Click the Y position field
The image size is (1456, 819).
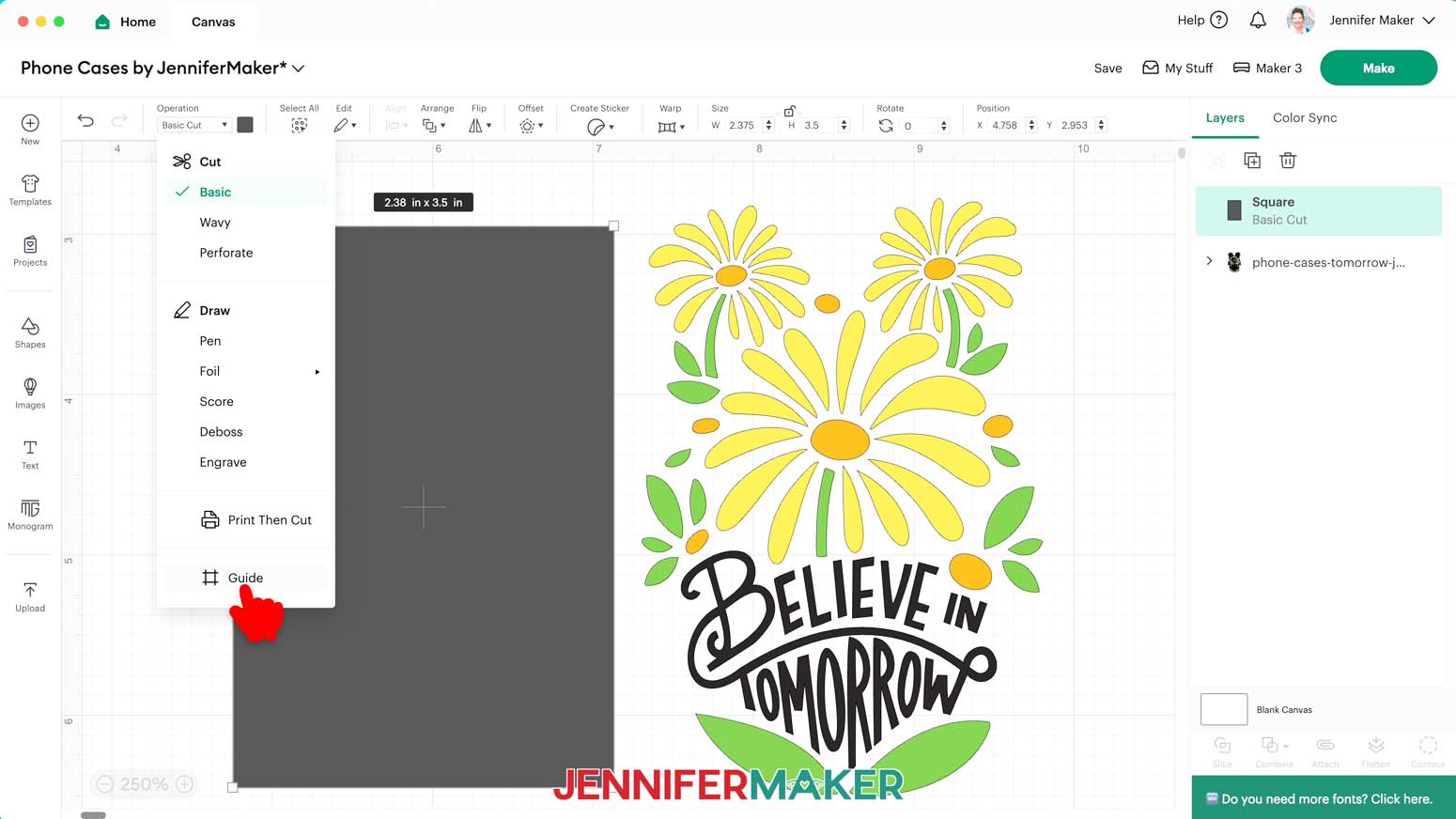click(1075, 125)
